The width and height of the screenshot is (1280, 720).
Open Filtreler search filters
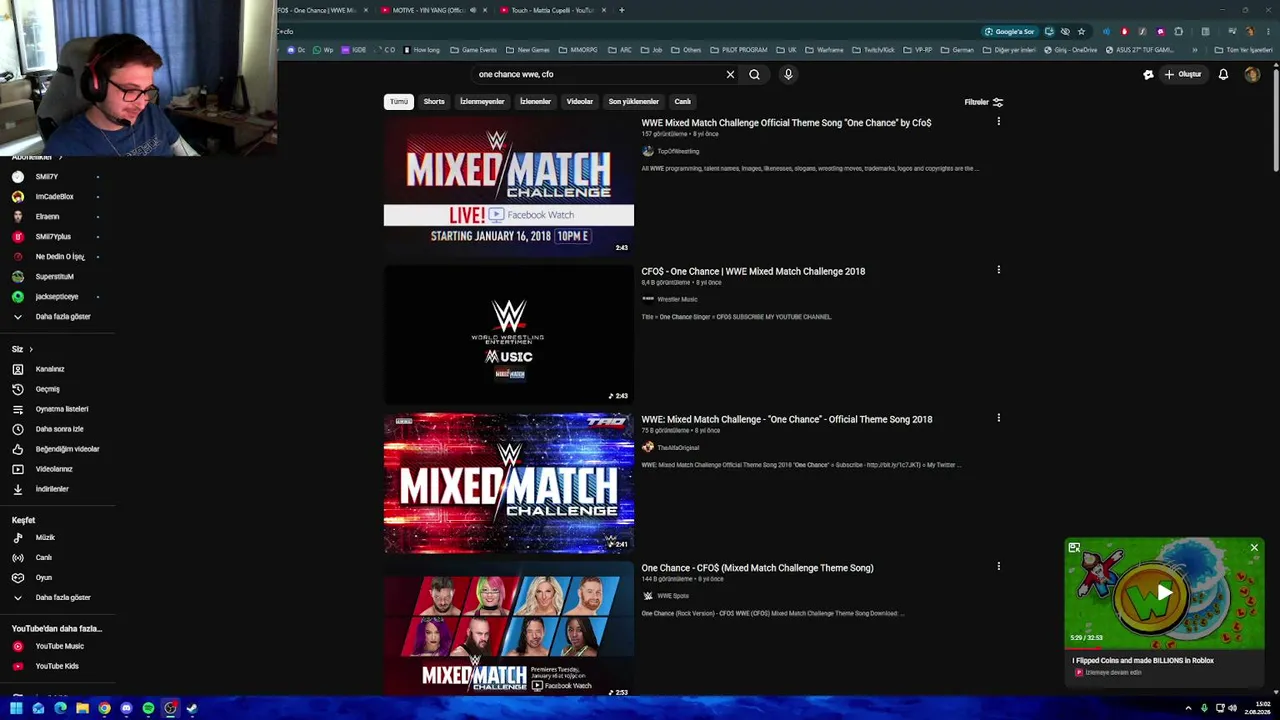(983, 102)
